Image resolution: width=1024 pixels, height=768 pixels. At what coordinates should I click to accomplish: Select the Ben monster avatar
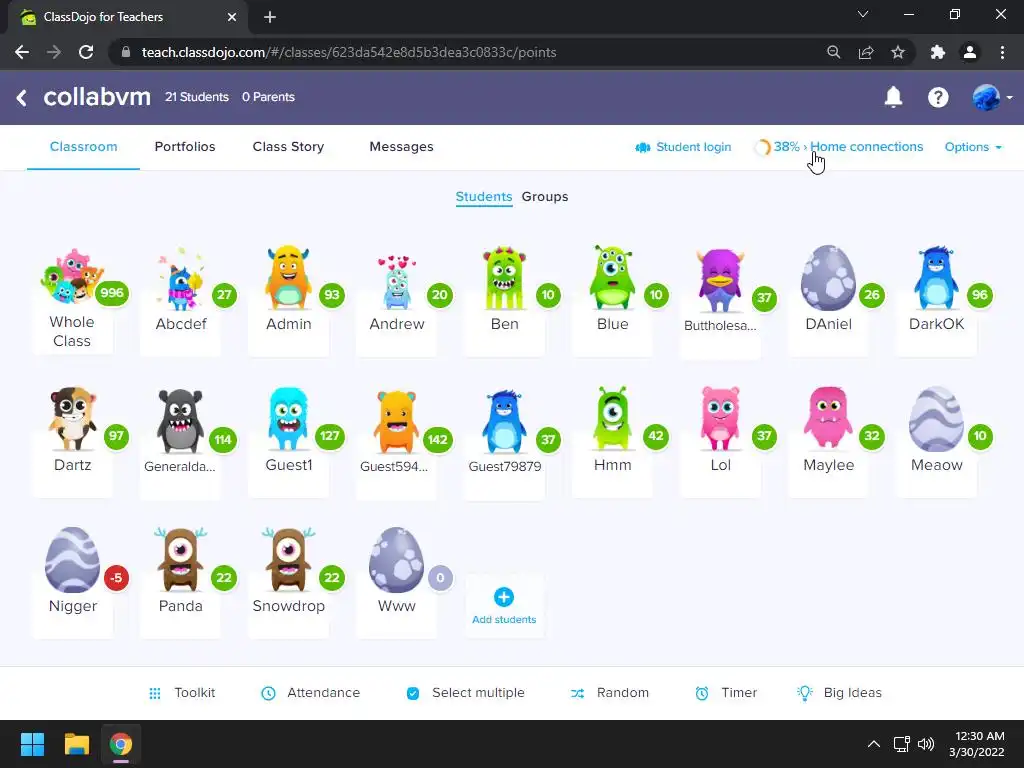504,278
